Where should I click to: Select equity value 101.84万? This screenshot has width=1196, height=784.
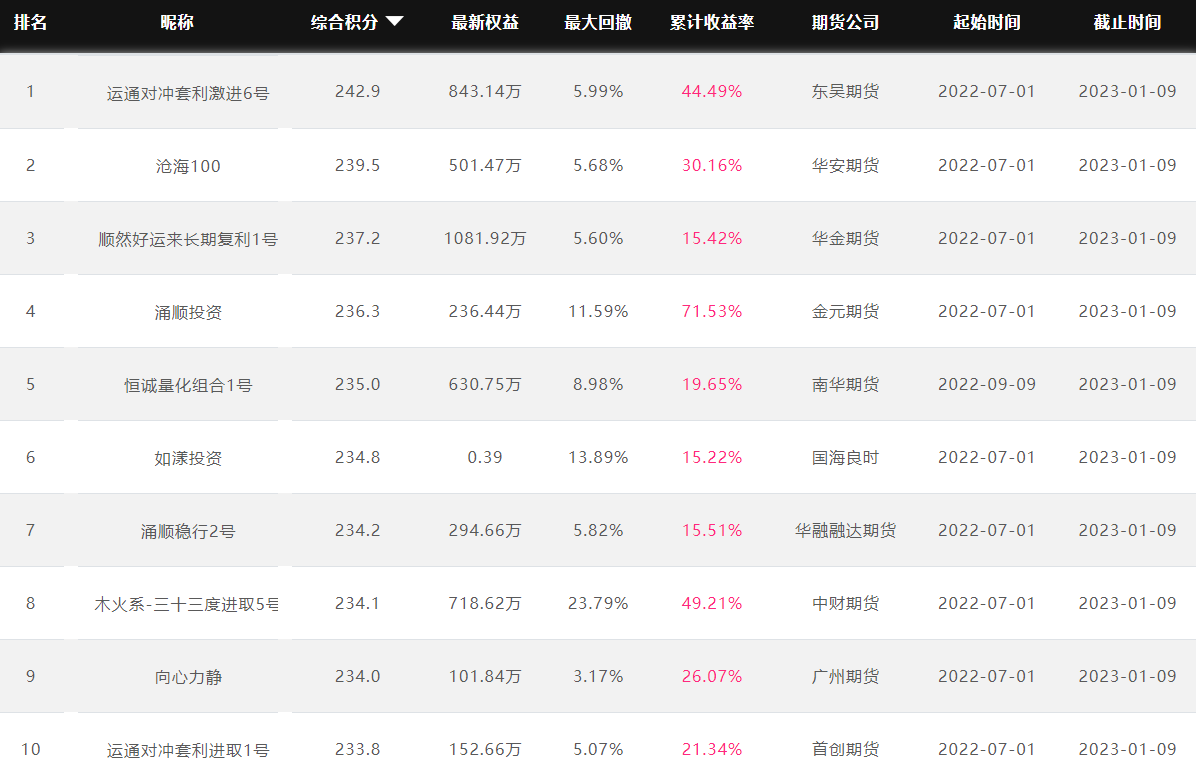tap(484, 676)
